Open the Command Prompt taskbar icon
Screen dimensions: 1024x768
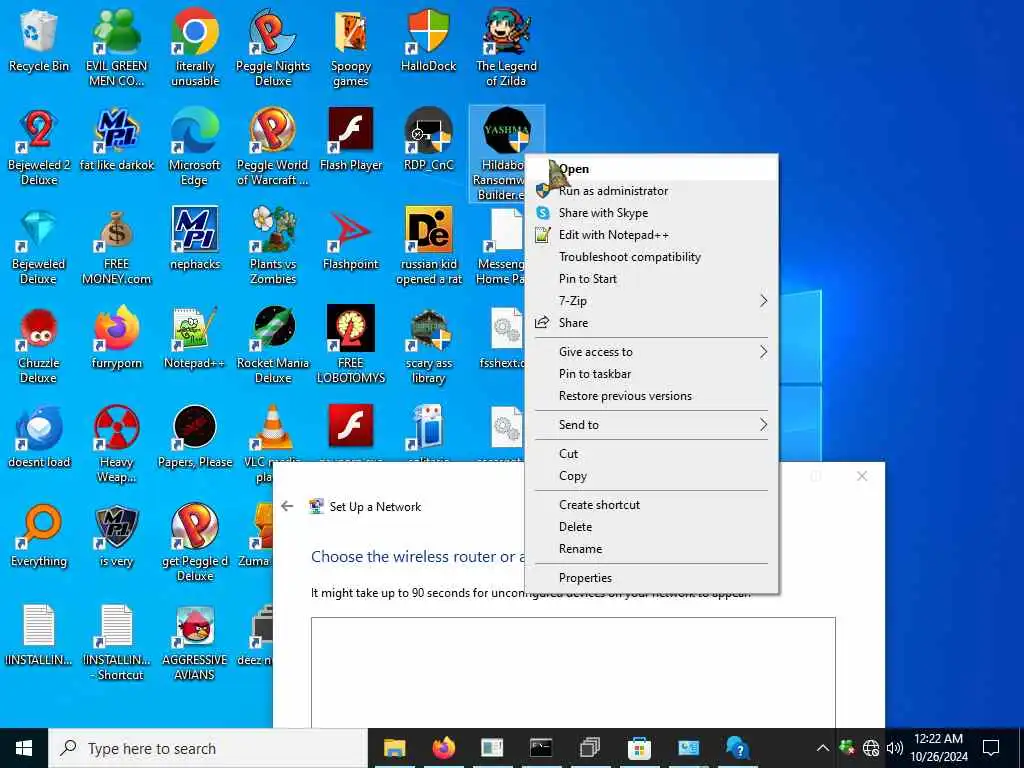(541, 748)
